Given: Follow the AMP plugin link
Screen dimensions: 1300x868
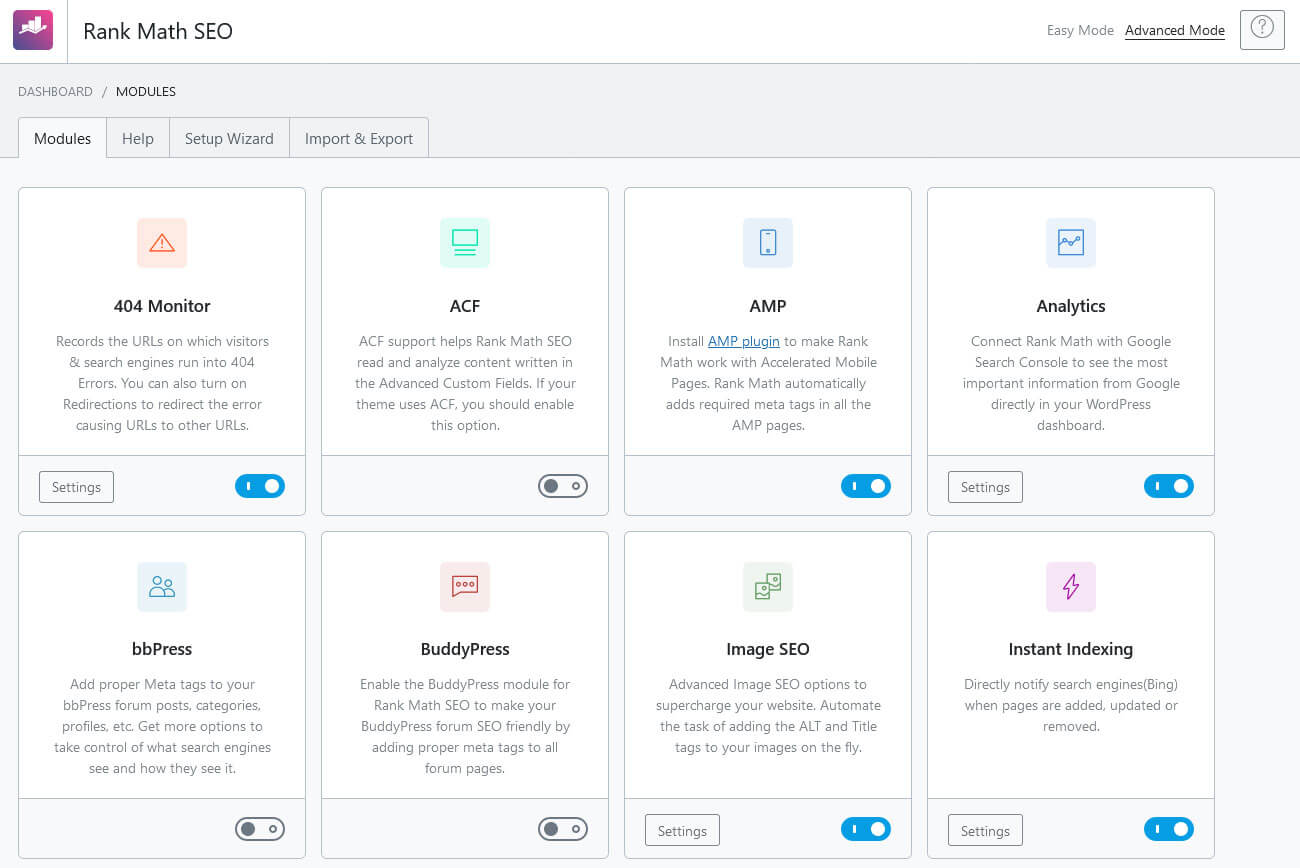Looking at the screenshot, I should pyautogui.click(x=743, y=341).
